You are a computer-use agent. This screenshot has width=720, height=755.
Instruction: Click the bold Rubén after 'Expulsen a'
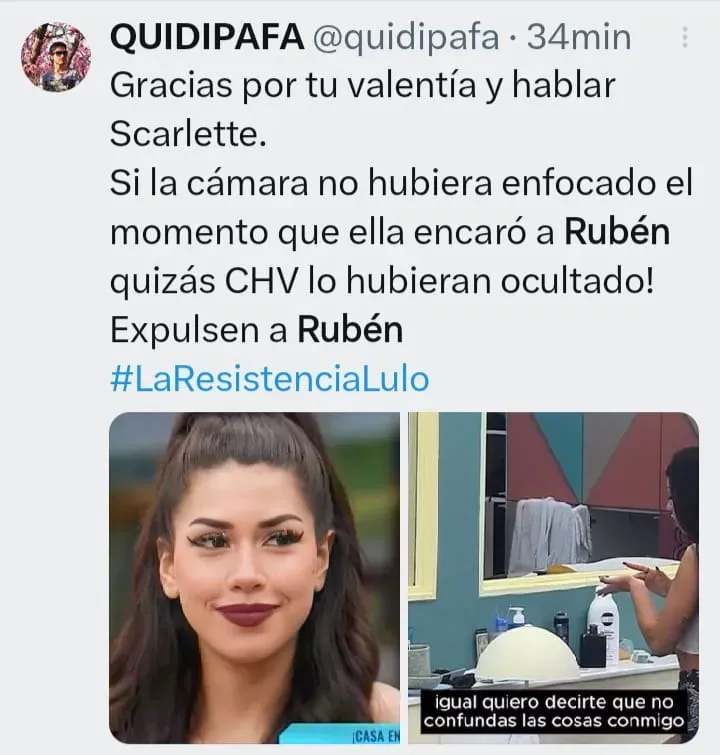point(350,330)
